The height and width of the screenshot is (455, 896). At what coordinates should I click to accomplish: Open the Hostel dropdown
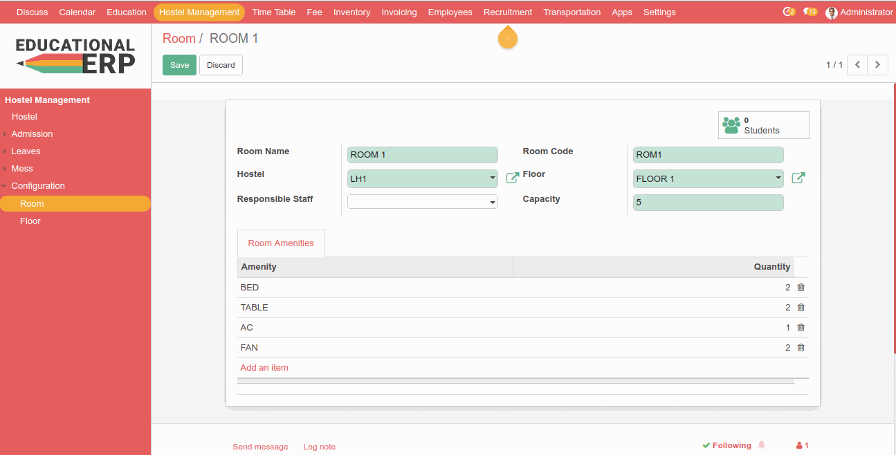[493, 179]
